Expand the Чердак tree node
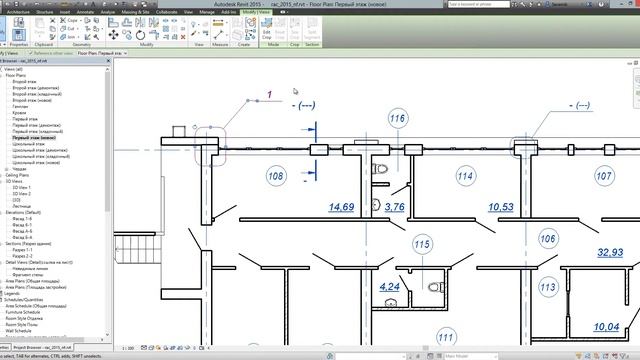This screenshot has width=640, height=360. (7, 169)
